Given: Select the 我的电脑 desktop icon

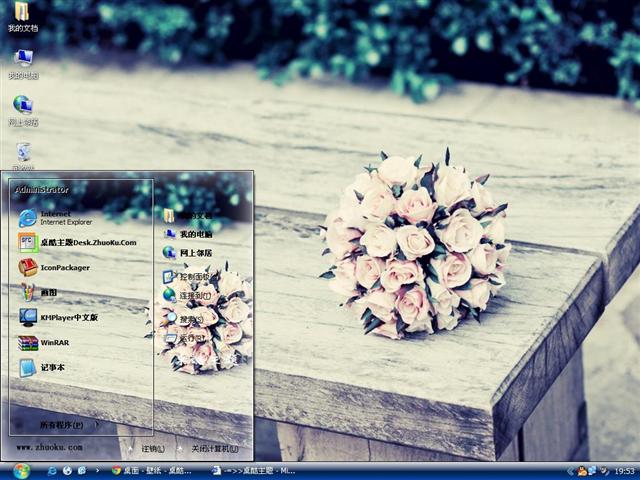Looking at the screenshot, I should 23,64.
